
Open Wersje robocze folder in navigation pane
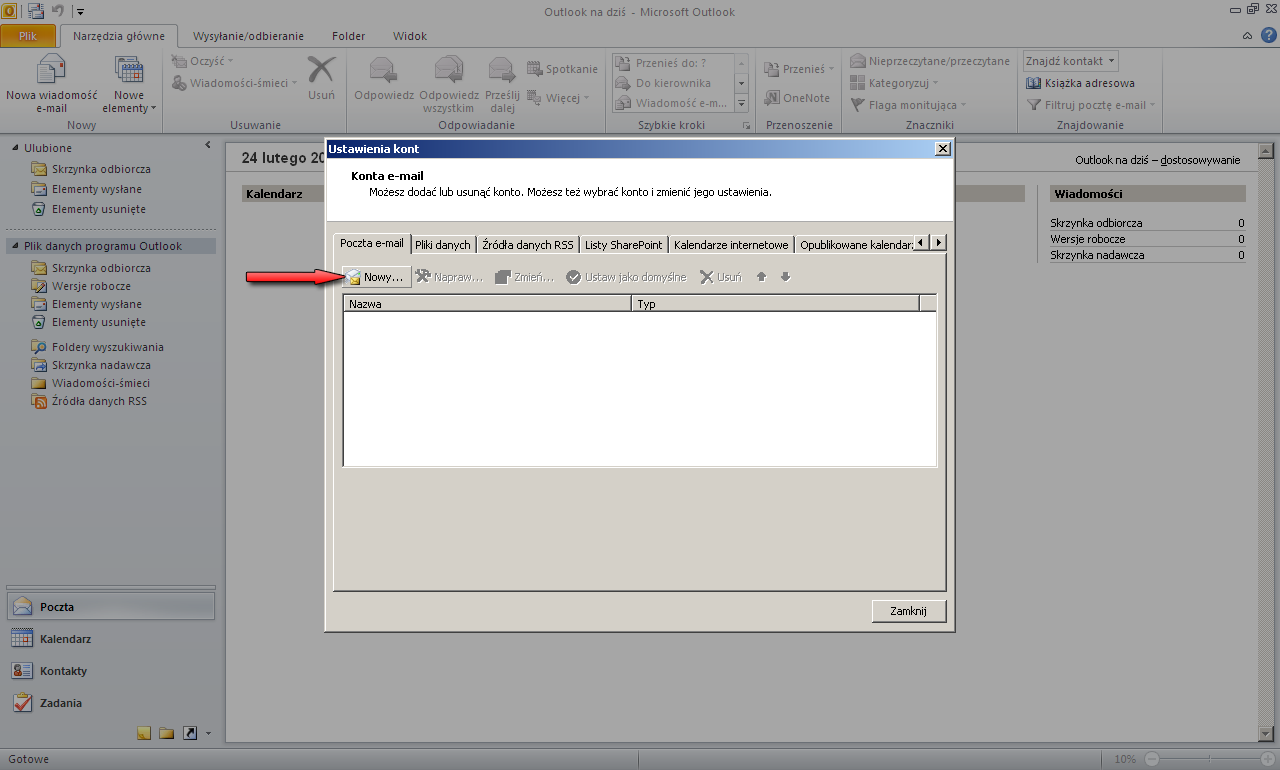(x=91, y=286)
